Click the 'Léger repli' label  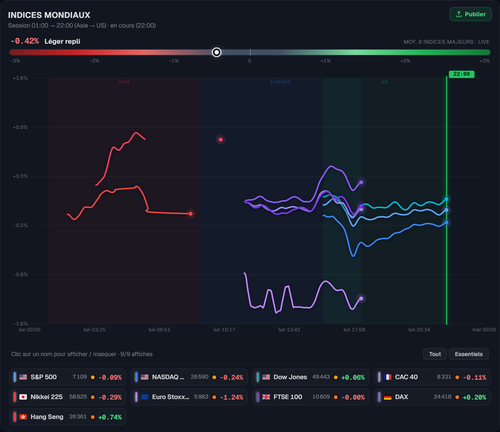pyautogui.click(x=62, y=42)
